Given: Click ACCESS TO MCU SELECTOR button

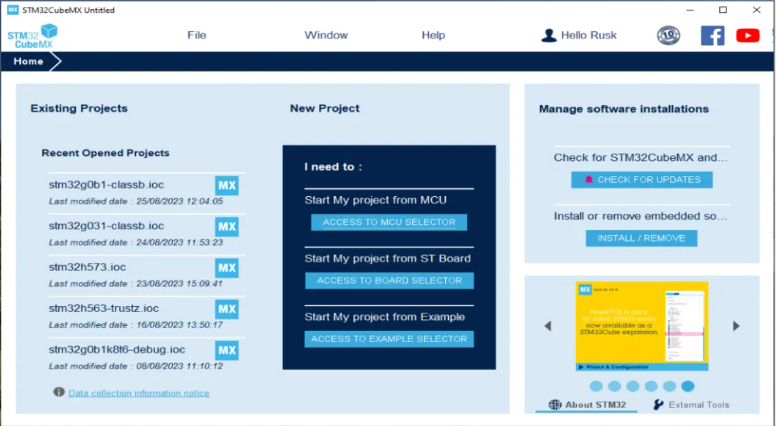Looking at the screenshot, I should pos(389,222).
